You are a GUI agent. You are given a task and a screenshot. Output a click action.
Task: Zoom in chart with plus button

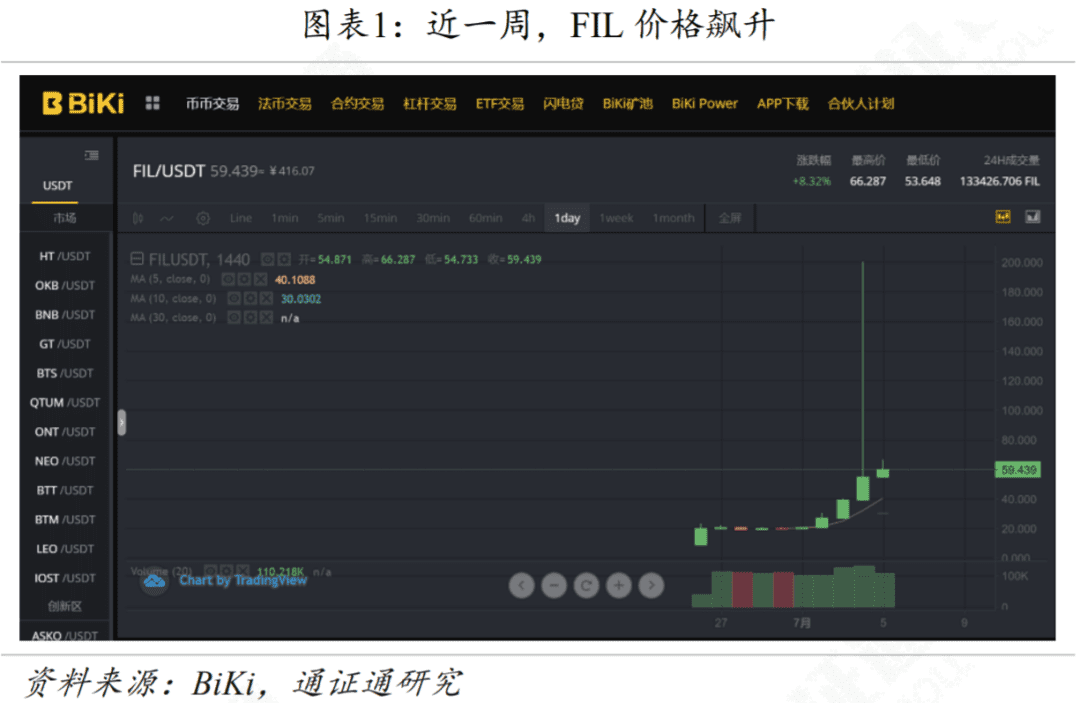click(619, 585)
